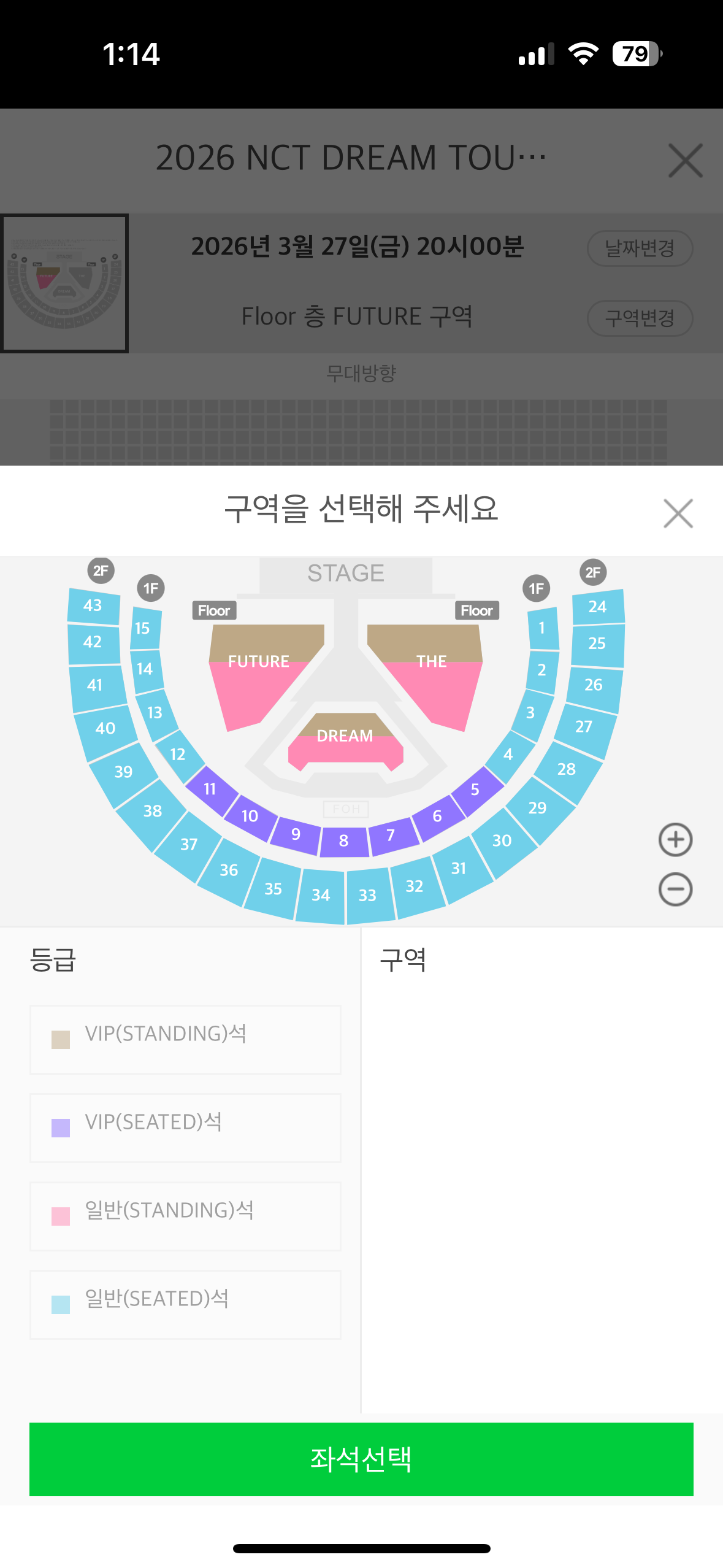Filter by VIP(STANDING)석 grade
Screen dimensions: 723x1568
[x=185, y=1039]
